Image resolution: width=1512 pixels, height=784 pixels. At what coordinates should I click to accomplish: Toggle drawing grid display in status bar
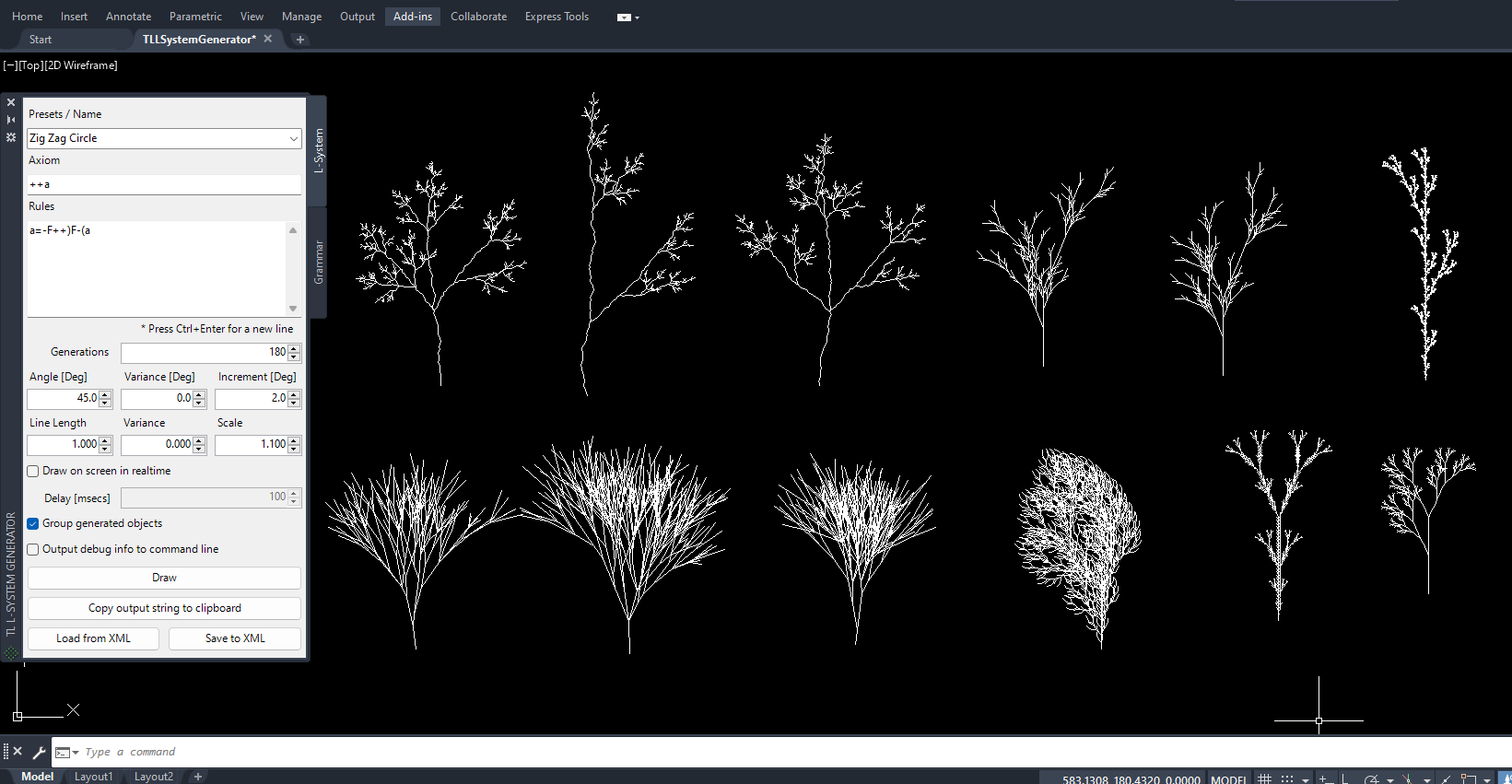(1265, 779)
